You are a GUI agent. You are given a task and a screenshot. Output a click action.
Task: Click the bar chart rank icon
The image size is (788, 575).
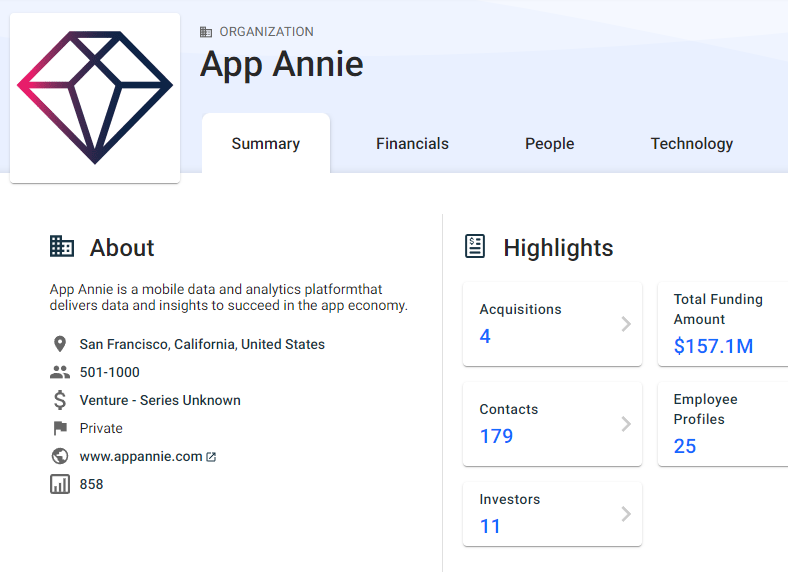point(60,485)
